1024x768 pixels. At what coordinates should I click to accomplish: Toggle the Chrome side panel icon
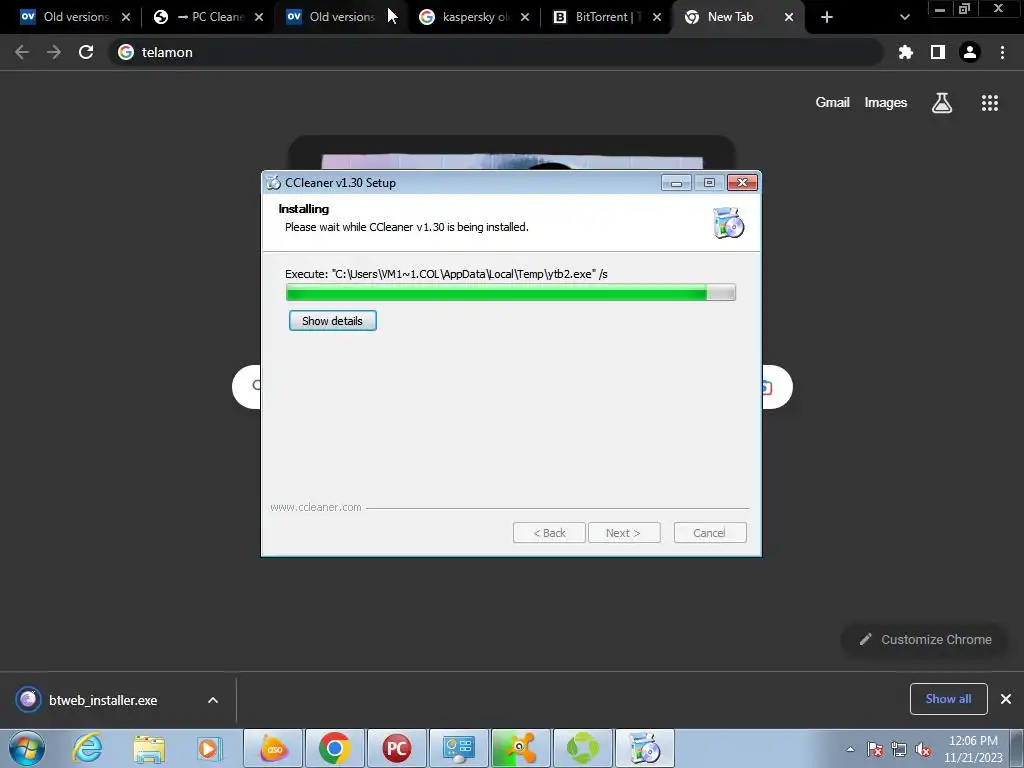pos(938,52)
